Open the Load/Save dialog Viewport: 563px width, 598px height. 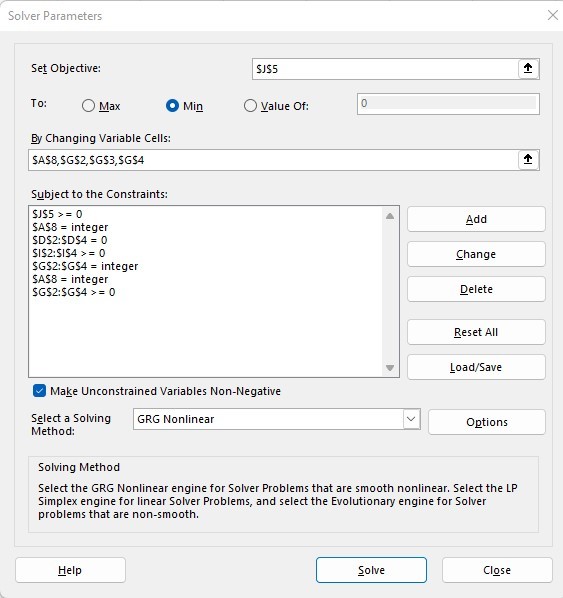click(x=476, y=367)
